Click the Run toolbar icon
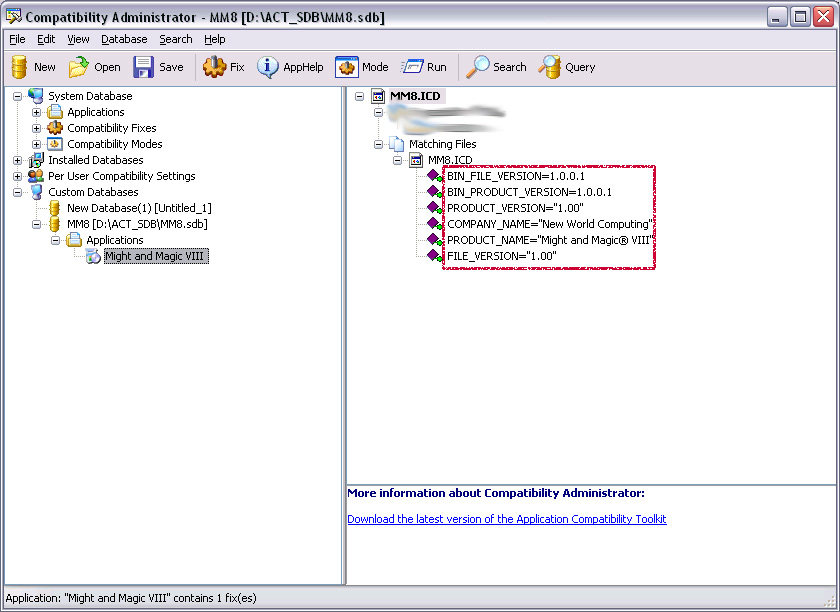The height and width of the screenshot is (612, 840). (412, 67)
